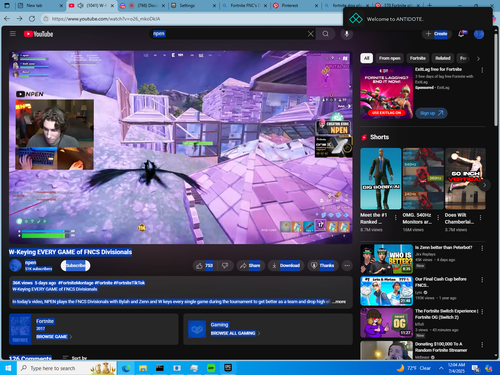Open the YouTube hamburger guide menu
The width and height of the screenshot is (500, 375).
13,34
